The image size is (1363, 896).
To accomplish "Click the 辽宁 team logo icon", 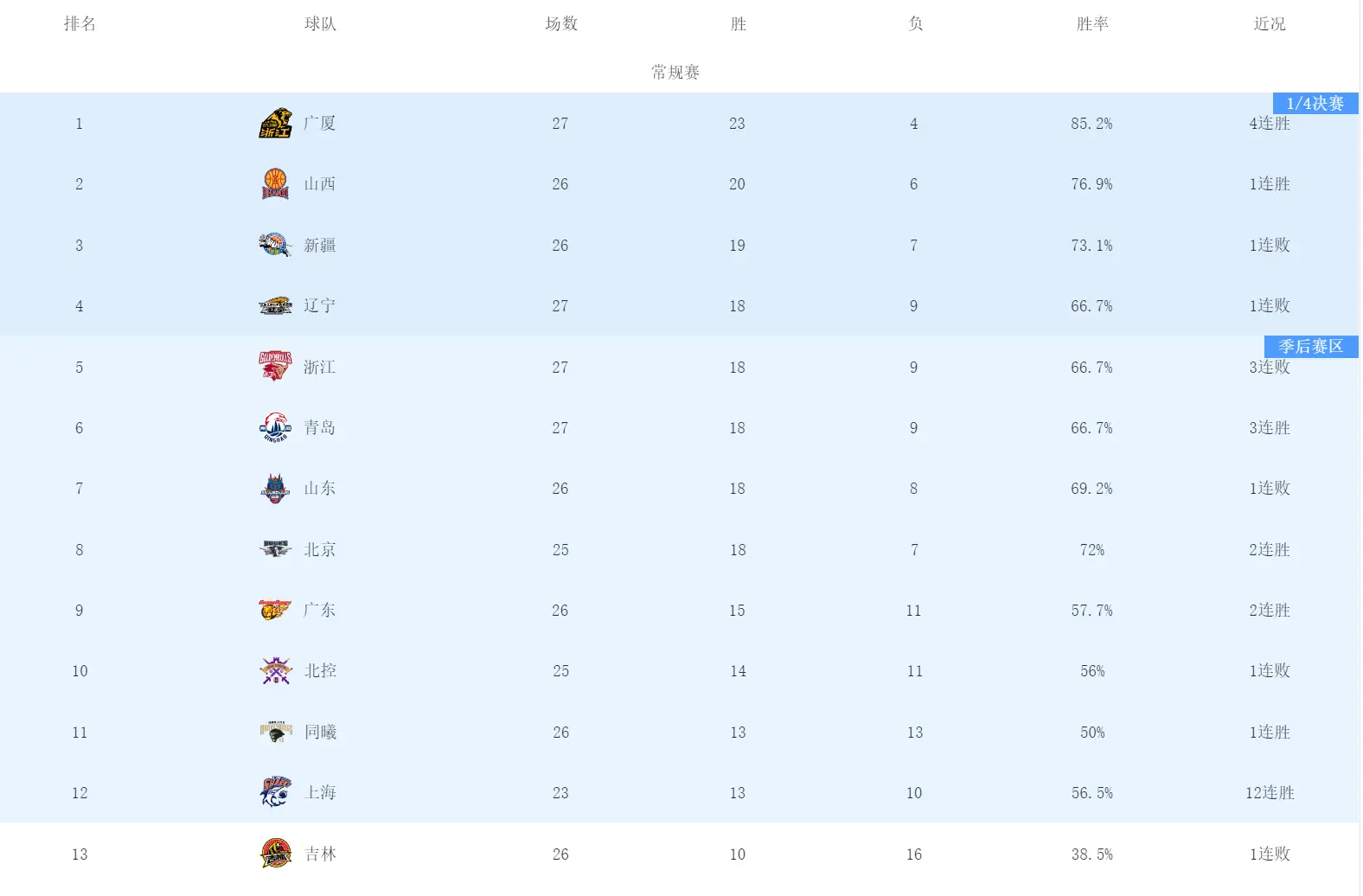I will [275, 305].
